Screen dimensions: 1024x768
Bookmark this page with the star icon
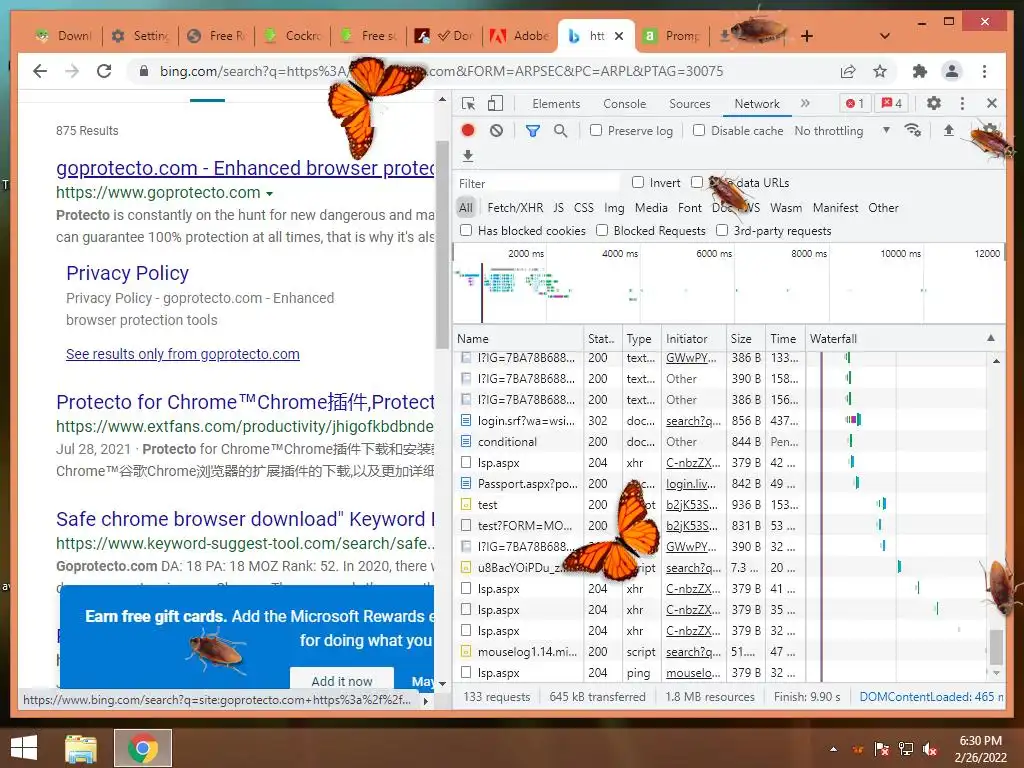(x=880, y=71)
